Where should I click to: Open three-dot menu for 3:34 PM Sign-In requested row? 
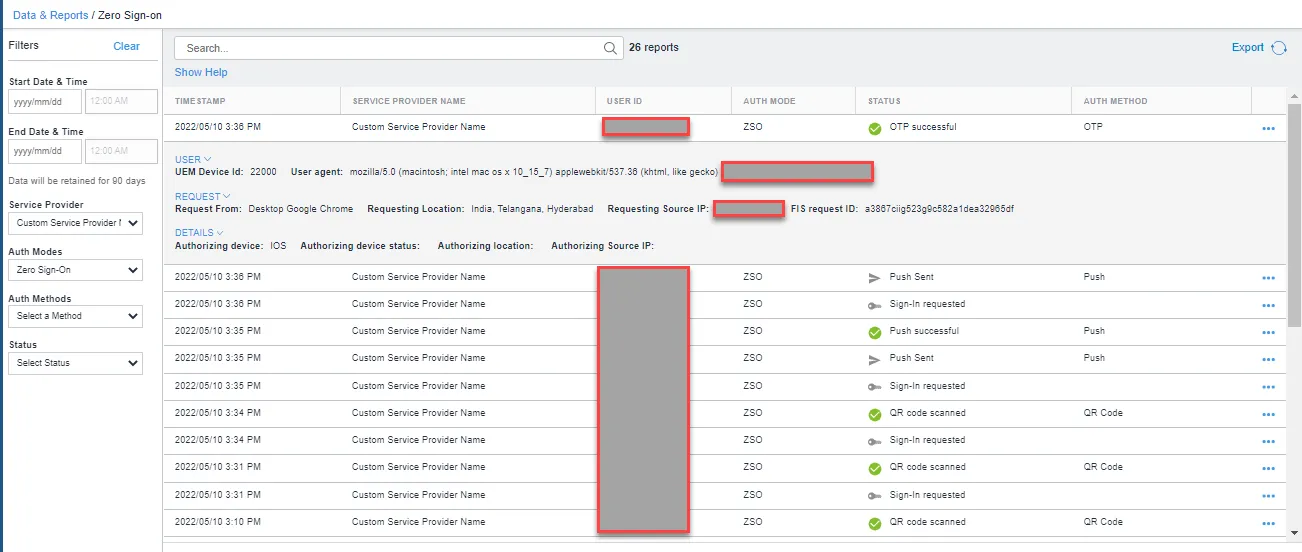tap(1269, 442)
